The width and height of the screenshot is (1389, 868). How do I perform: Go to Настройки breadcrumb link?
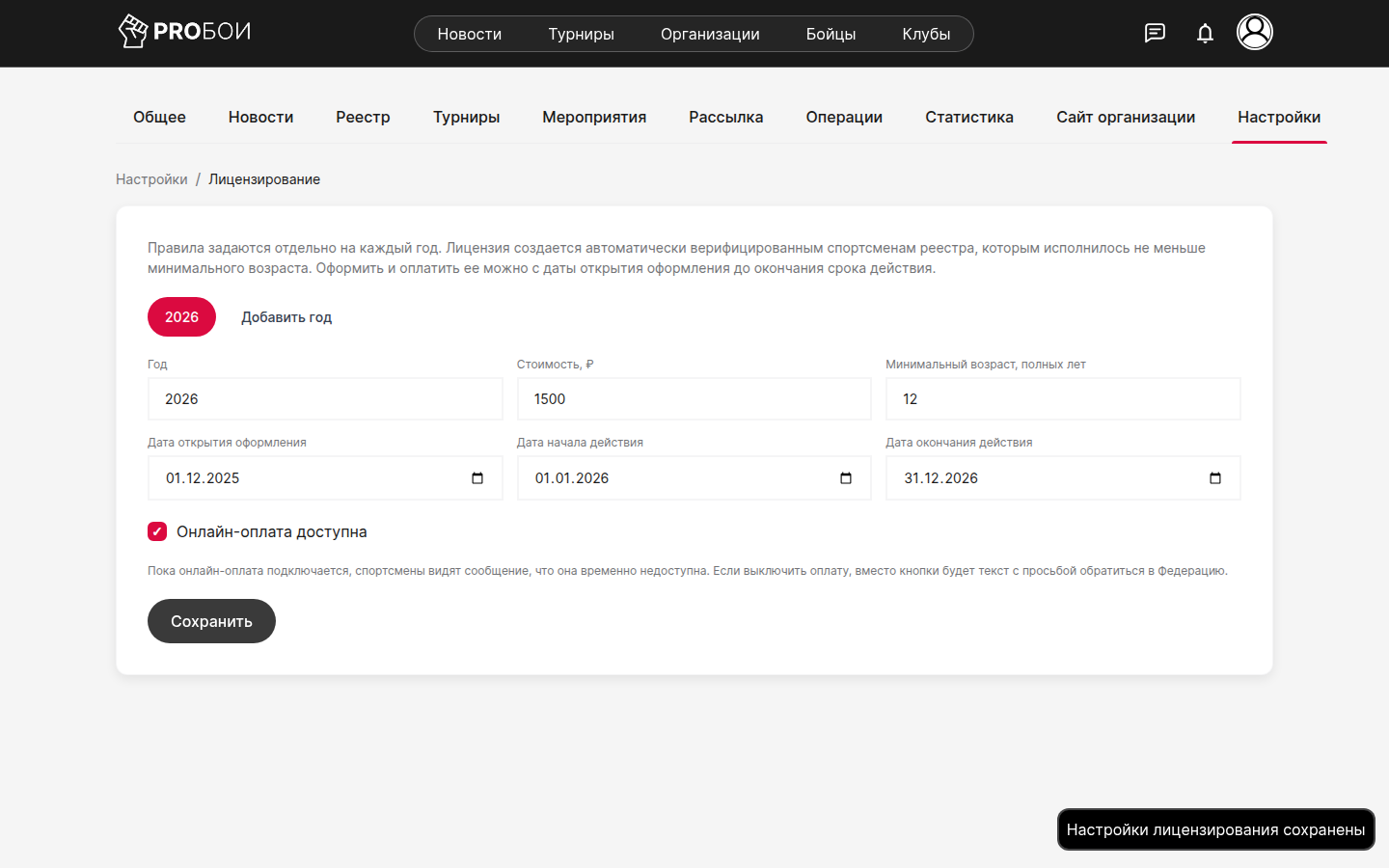coord(151,179)
